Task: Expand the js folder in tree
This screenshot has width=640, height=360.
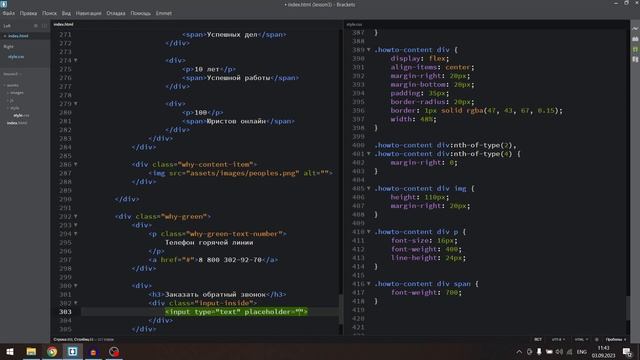Action: click(11, 100)
